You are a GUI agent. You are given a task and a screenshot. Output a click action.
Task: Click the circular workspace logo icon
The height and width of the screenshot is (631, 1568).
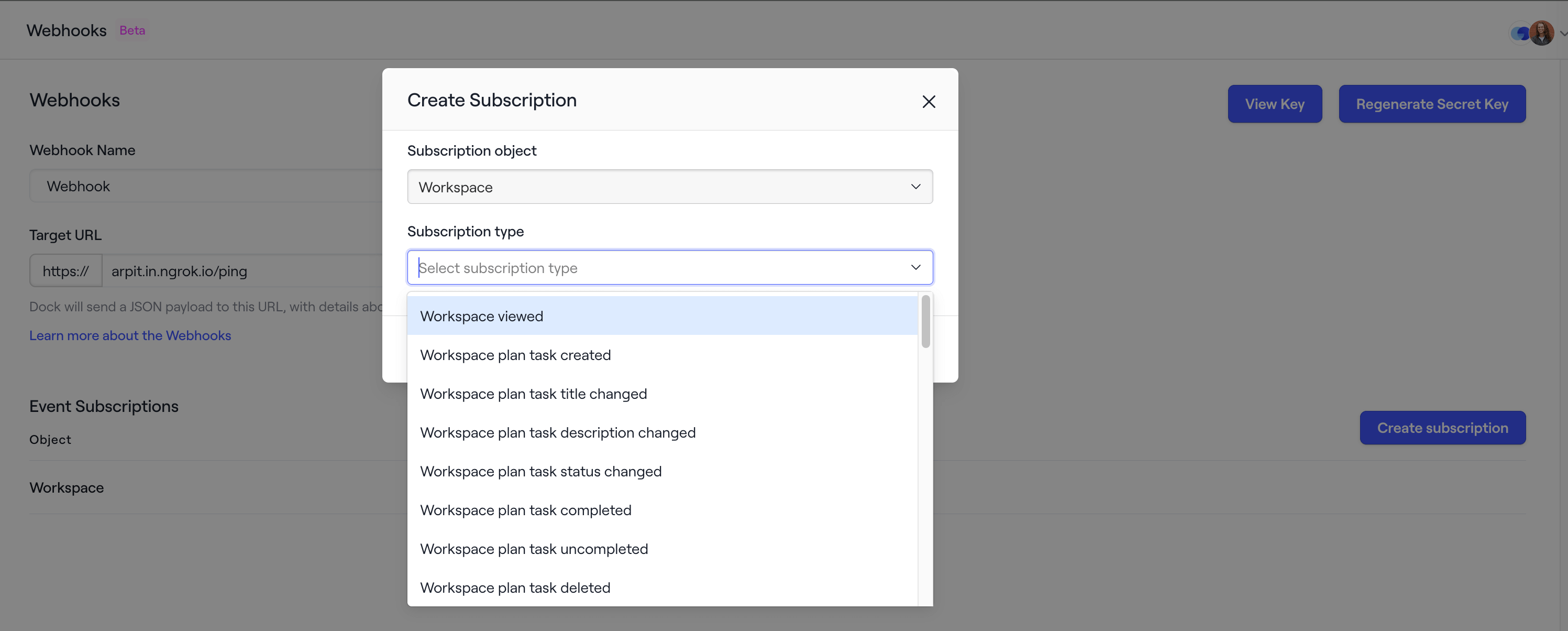(1518, 33)
